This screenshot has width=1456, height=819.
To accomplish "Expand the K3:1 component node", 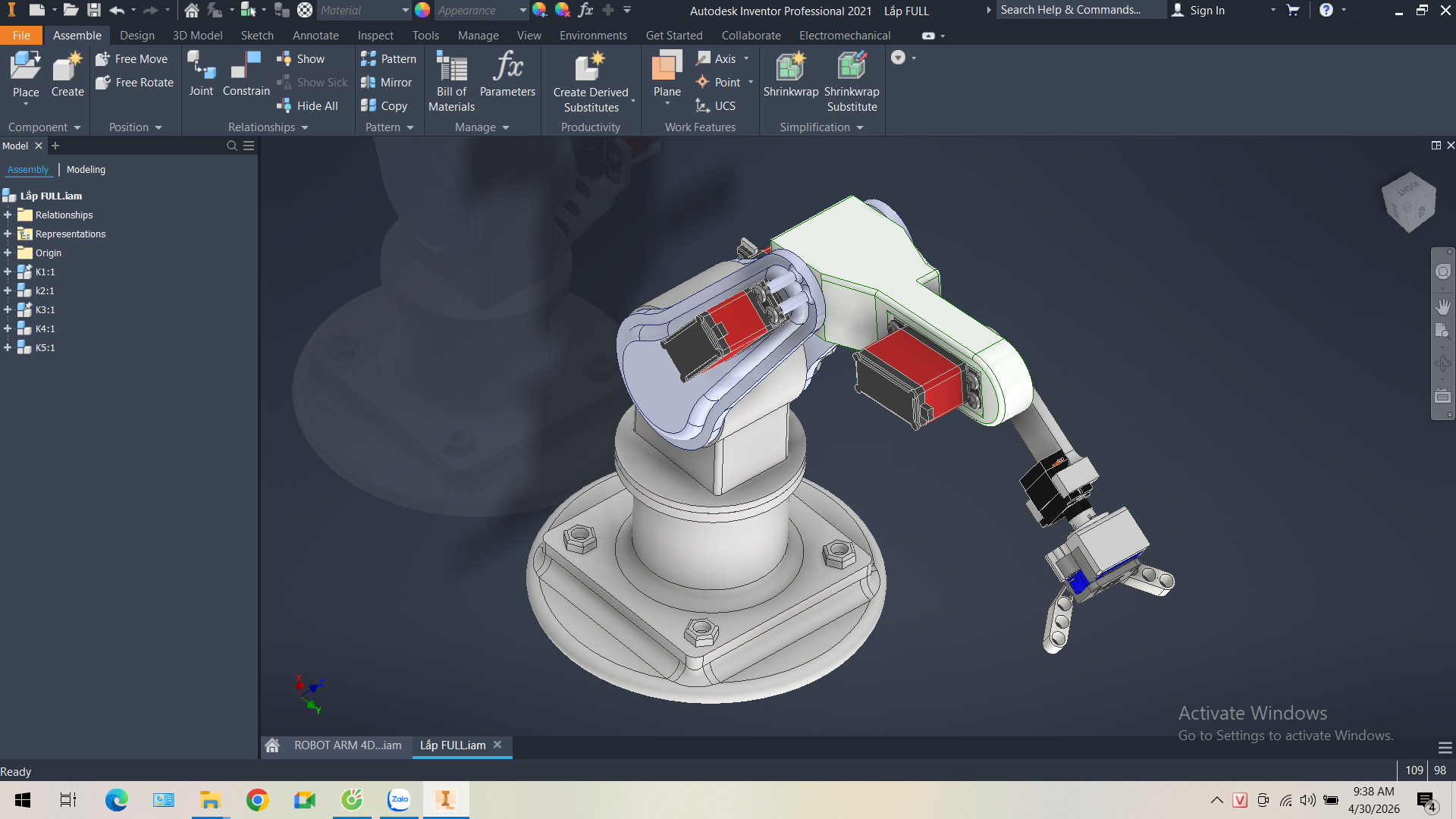I will pyautogui.click(x=8, y=309).
